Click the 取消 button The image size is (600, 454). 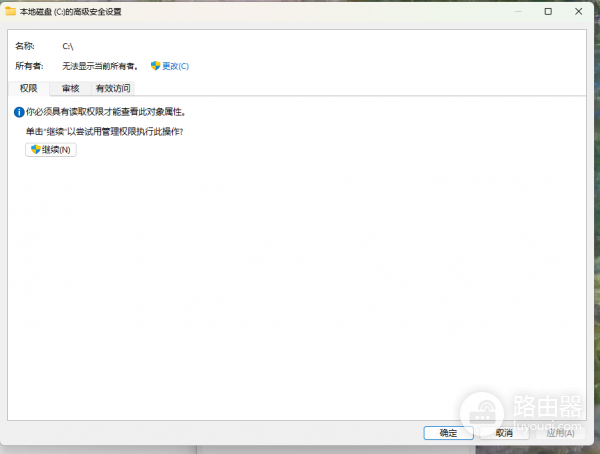[x=504, y=433]
